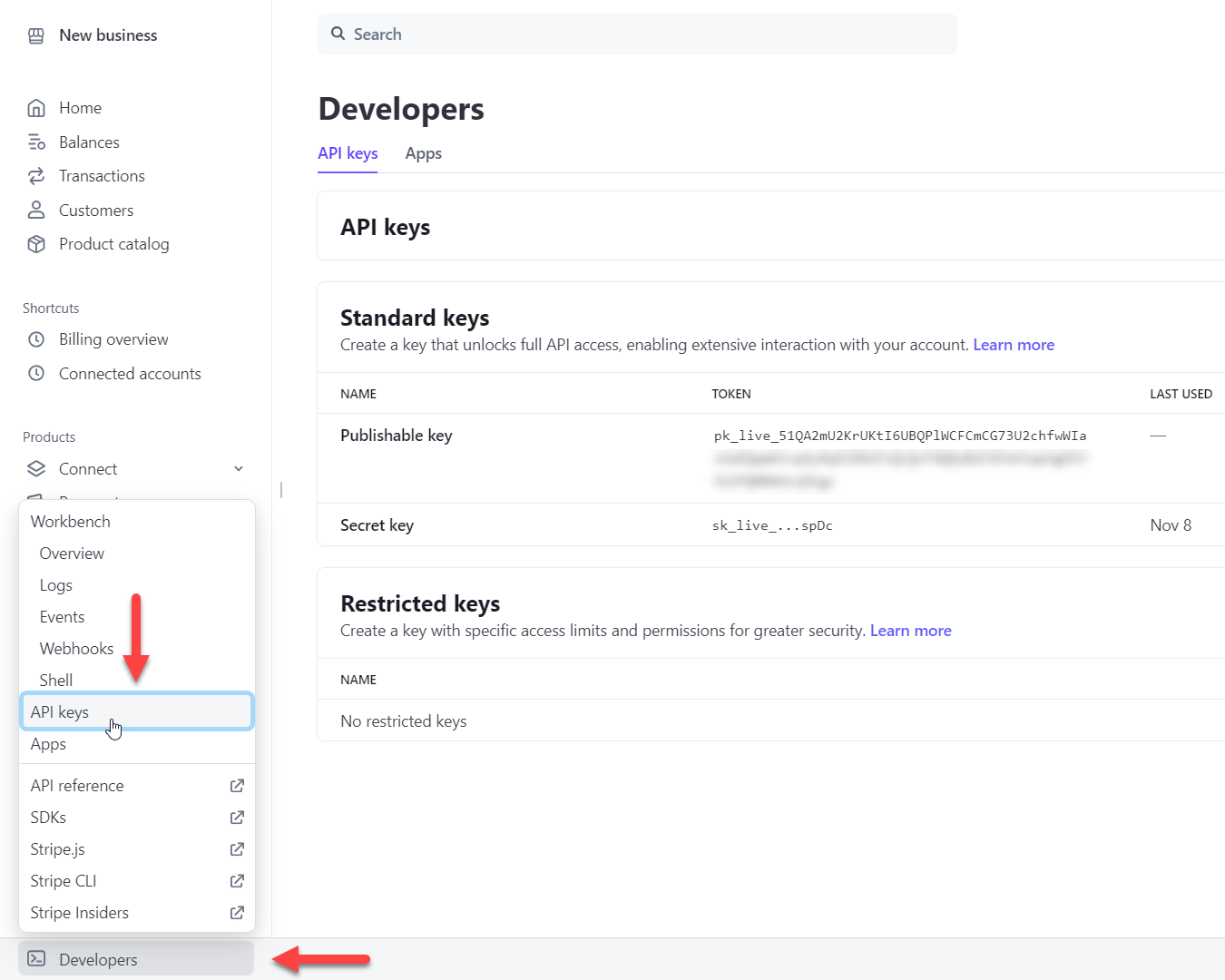Switch to the Apps tab
The width and height of the screenshot is (1225, 980).
tap(424, 153)
